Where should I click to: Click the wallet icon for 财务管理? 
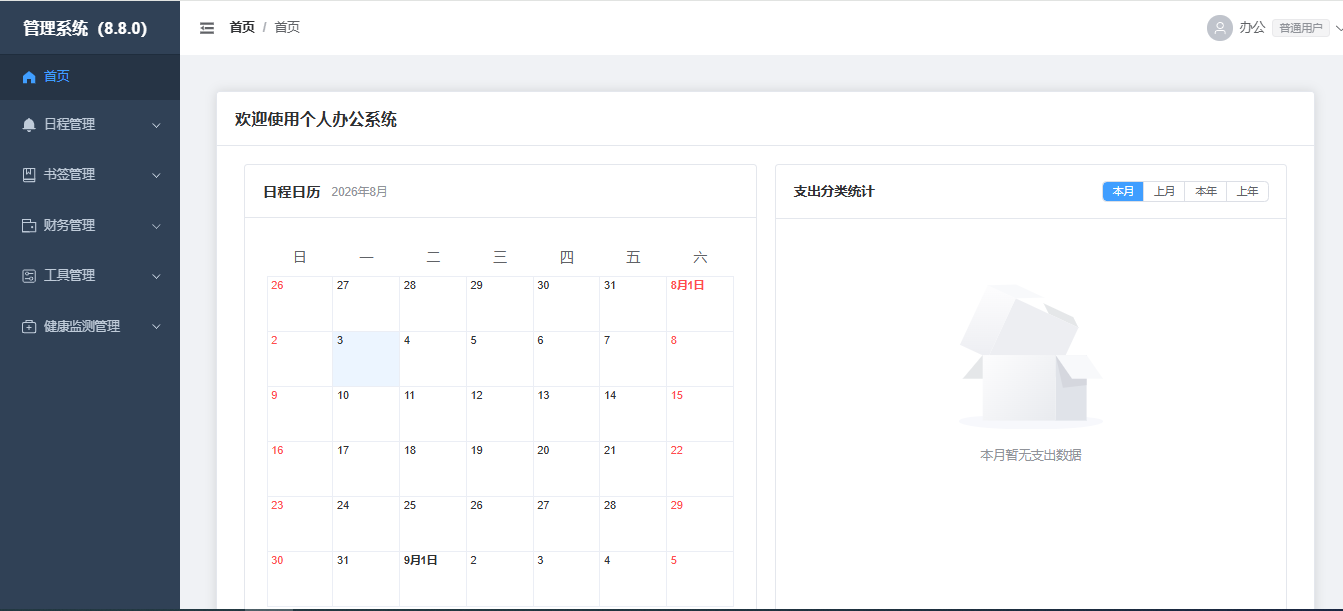point(29,226)
